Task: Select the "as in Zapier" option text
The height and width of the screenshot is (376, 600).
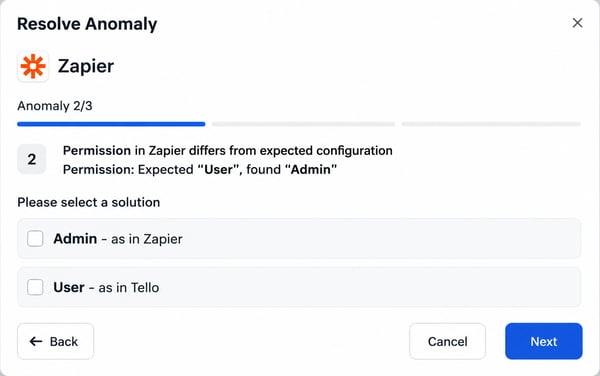Action: tap(147, 239)
